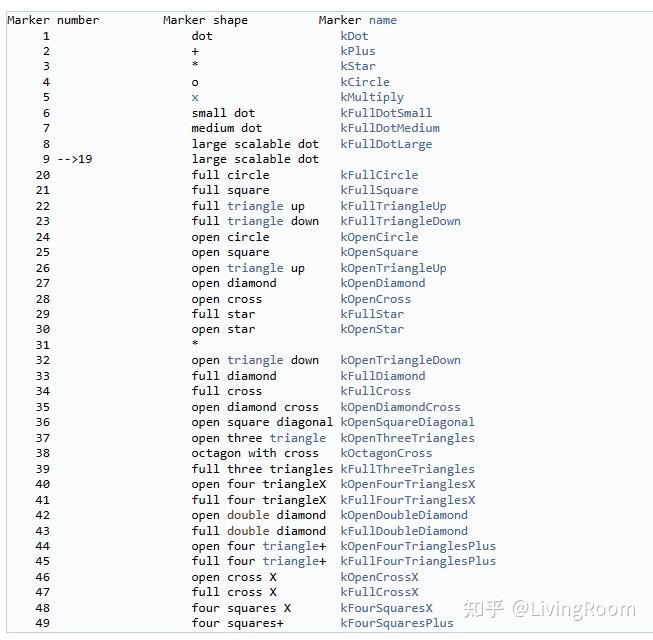Screen dimensions: 653x640
Task: Click marker number 49 in the list
Action: tap(42, 623)
